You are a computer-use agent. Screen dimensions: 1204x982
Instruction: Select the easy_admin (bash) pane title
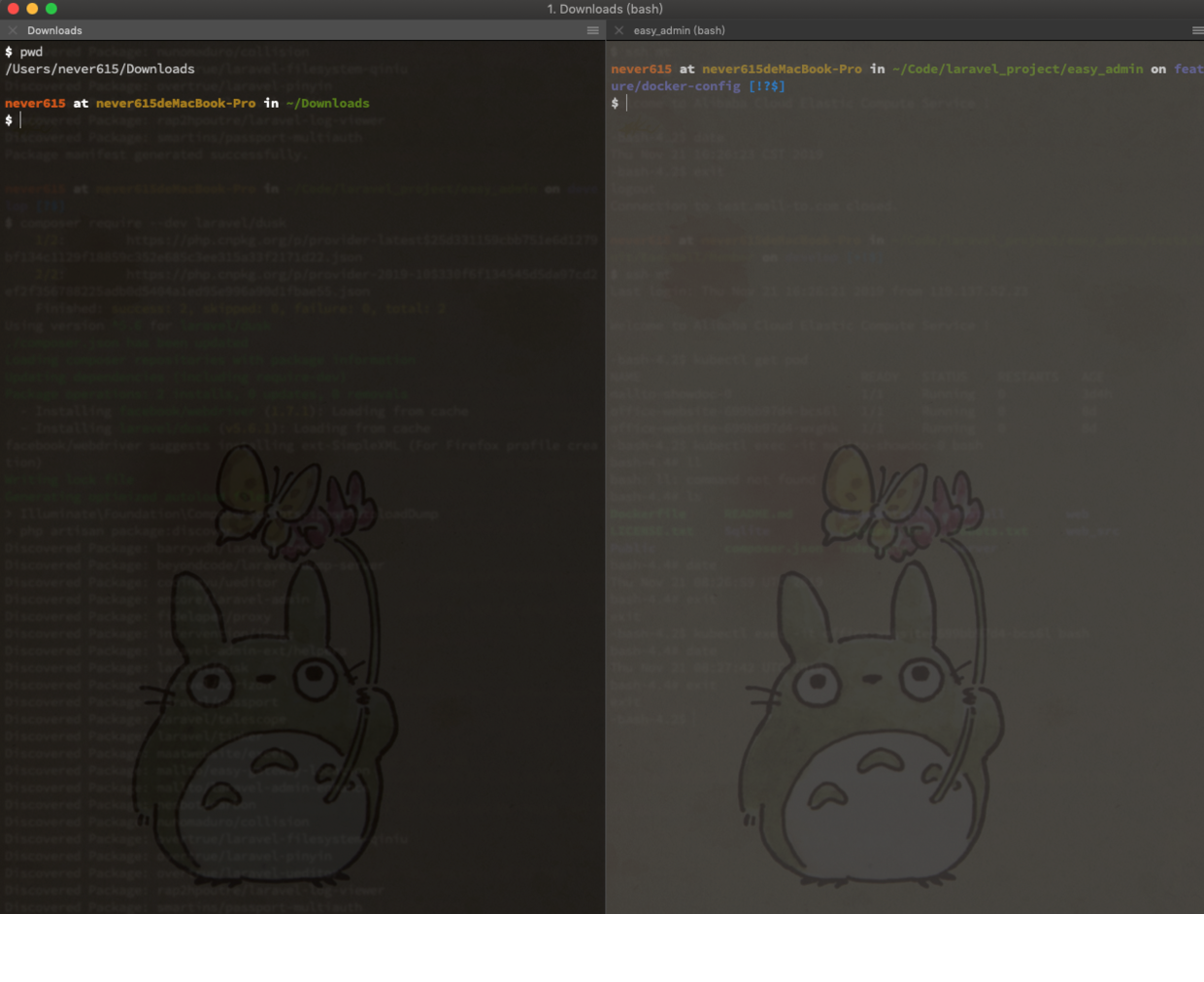679,30
